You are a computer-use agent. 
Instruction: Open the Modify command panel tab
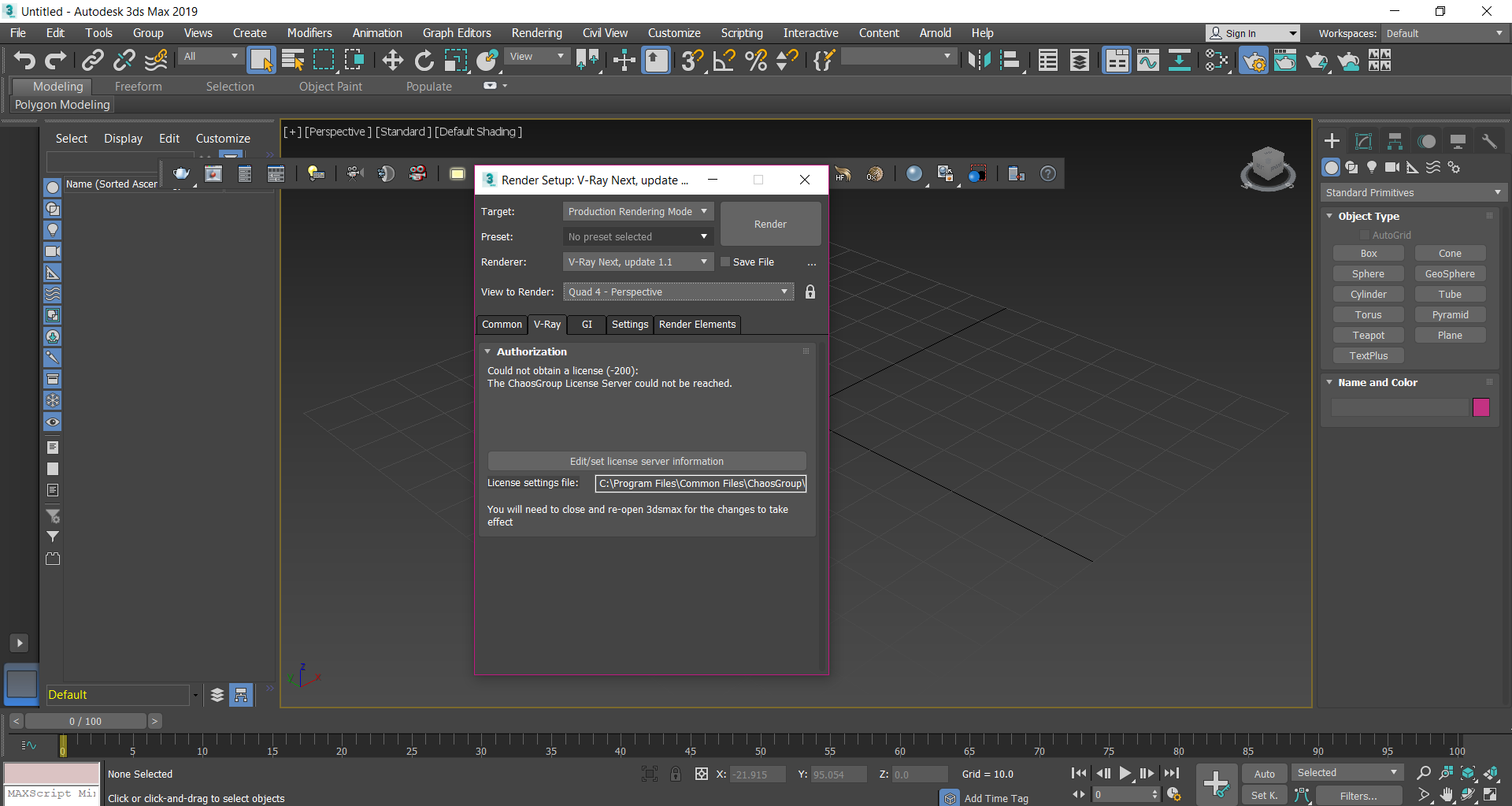click(x=1363, y=141)
